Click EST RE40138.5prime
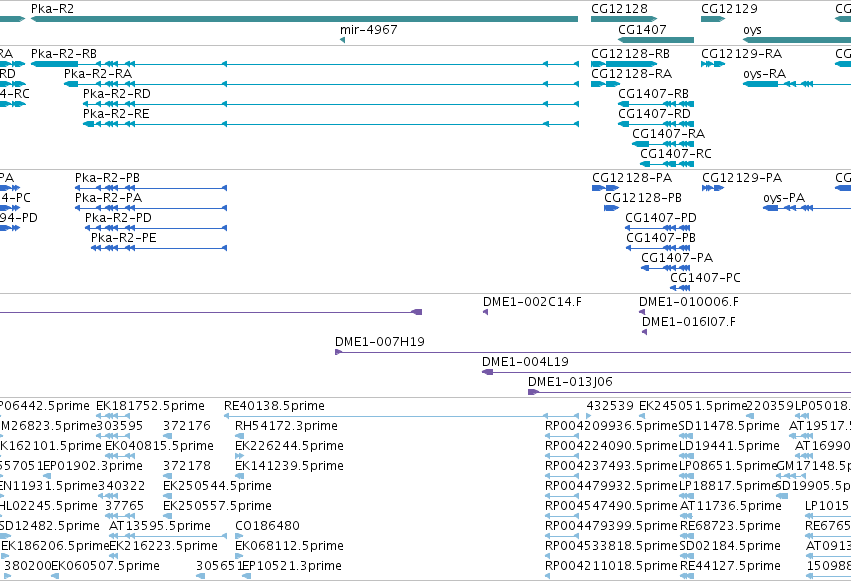Image resolution: width=851 pixels, height=581 pixels. click(x=402, y=416)
